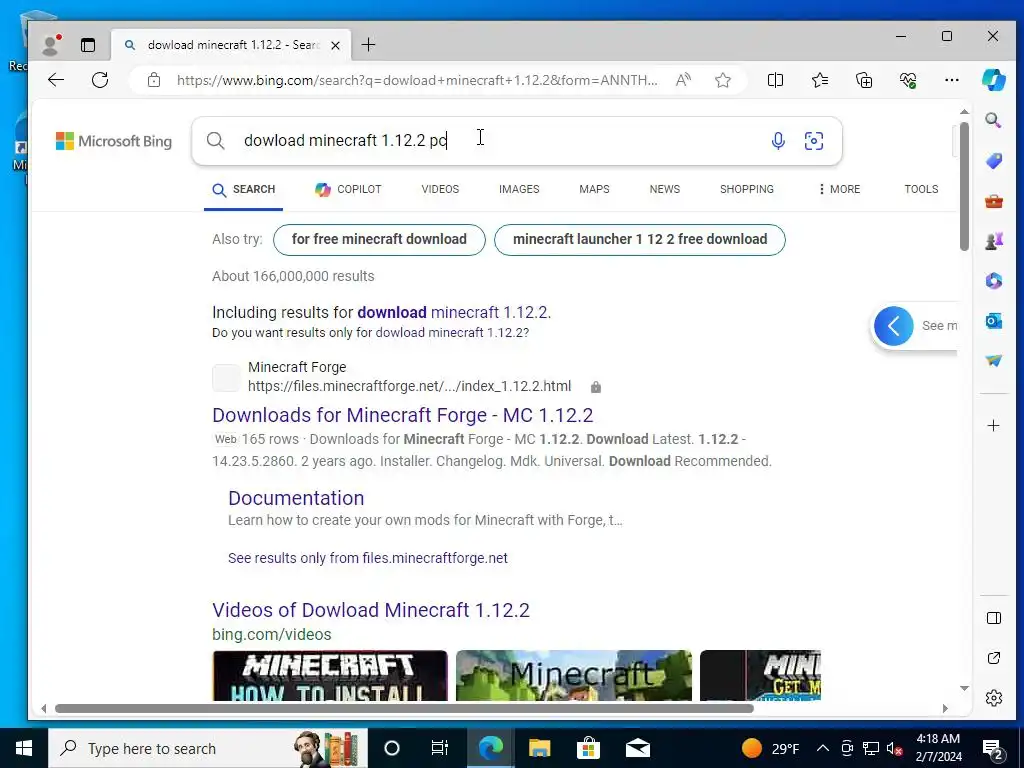This screenshot has width=1024, height=768.
Task: Open Drop paper plane in the Edge sidebar
Action: click(x=993, y=360)
